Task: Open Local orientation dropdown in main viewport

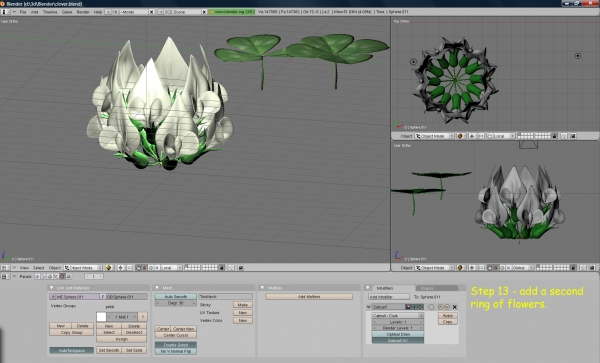Action: point(171,268)
